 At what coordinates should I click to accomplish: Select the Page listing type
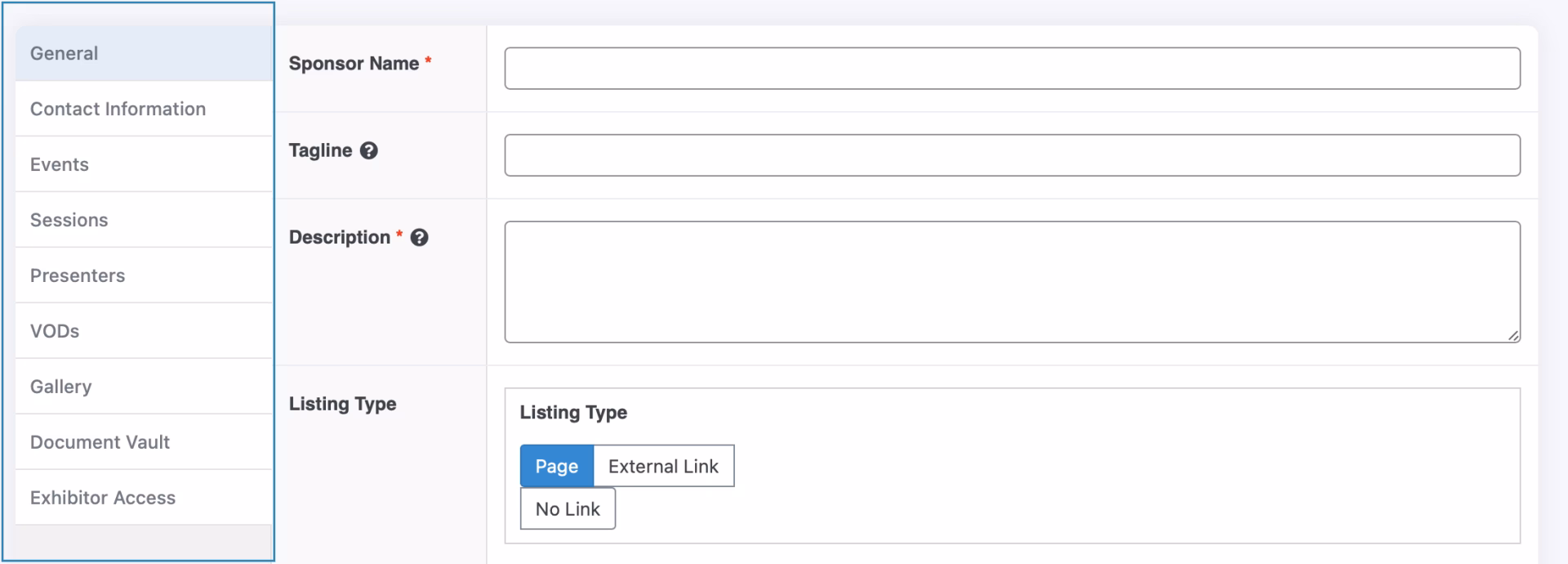click(557, 466)
